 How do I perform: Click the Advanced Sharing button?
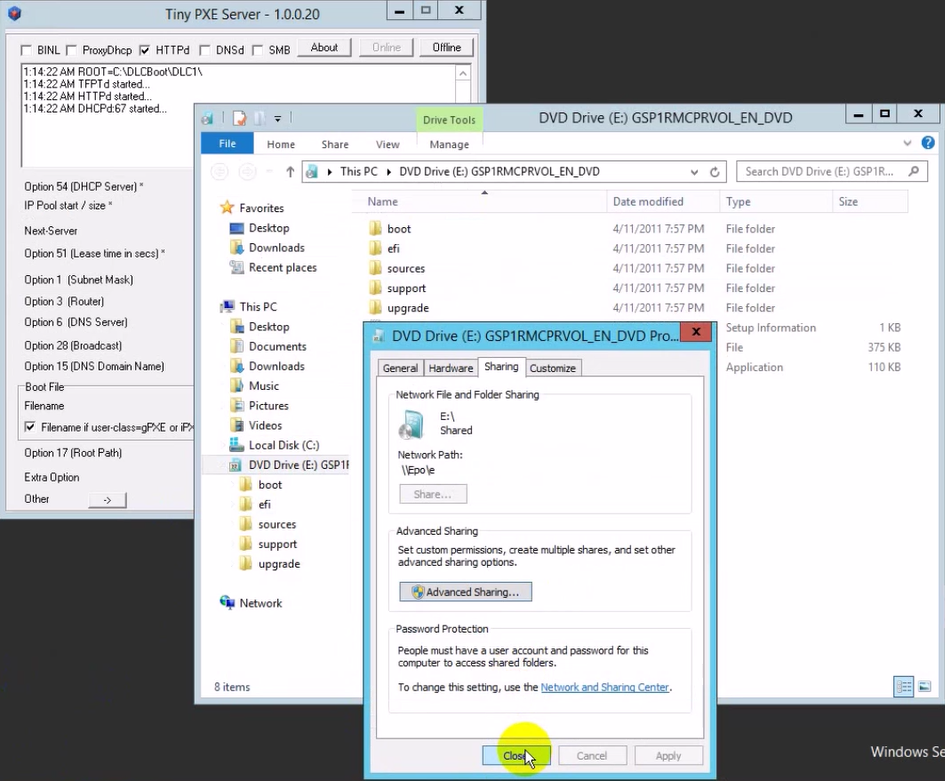click(465, 592)
